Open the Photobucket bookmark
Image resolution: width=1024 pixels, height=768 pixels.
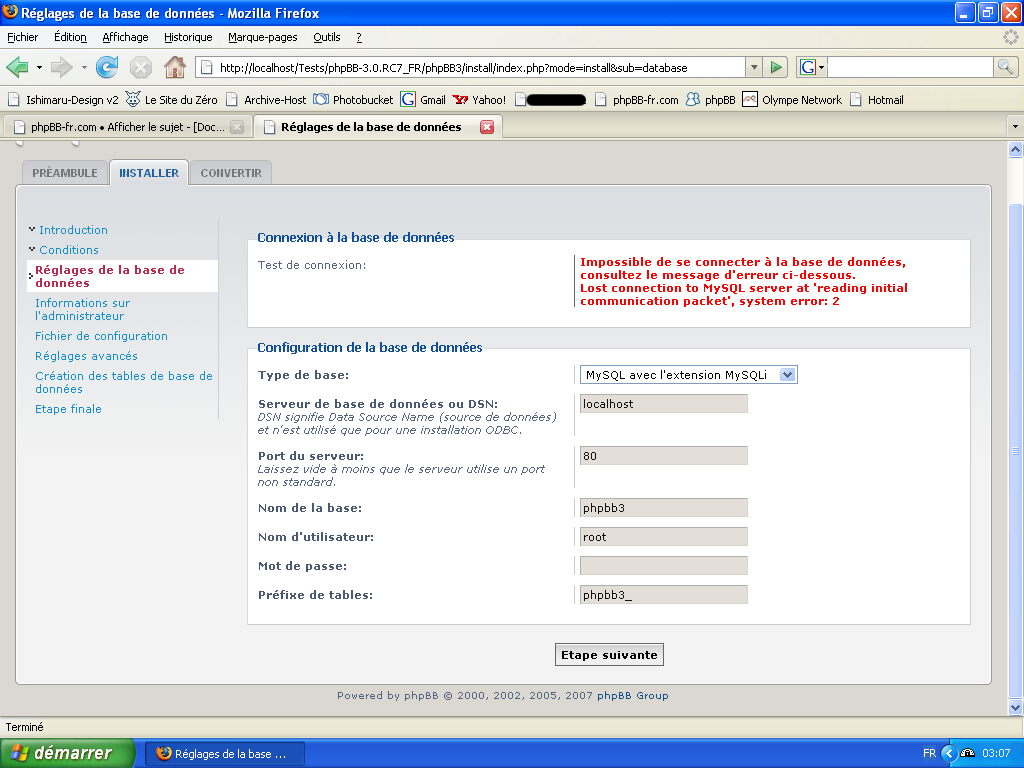tap(353, 100)
